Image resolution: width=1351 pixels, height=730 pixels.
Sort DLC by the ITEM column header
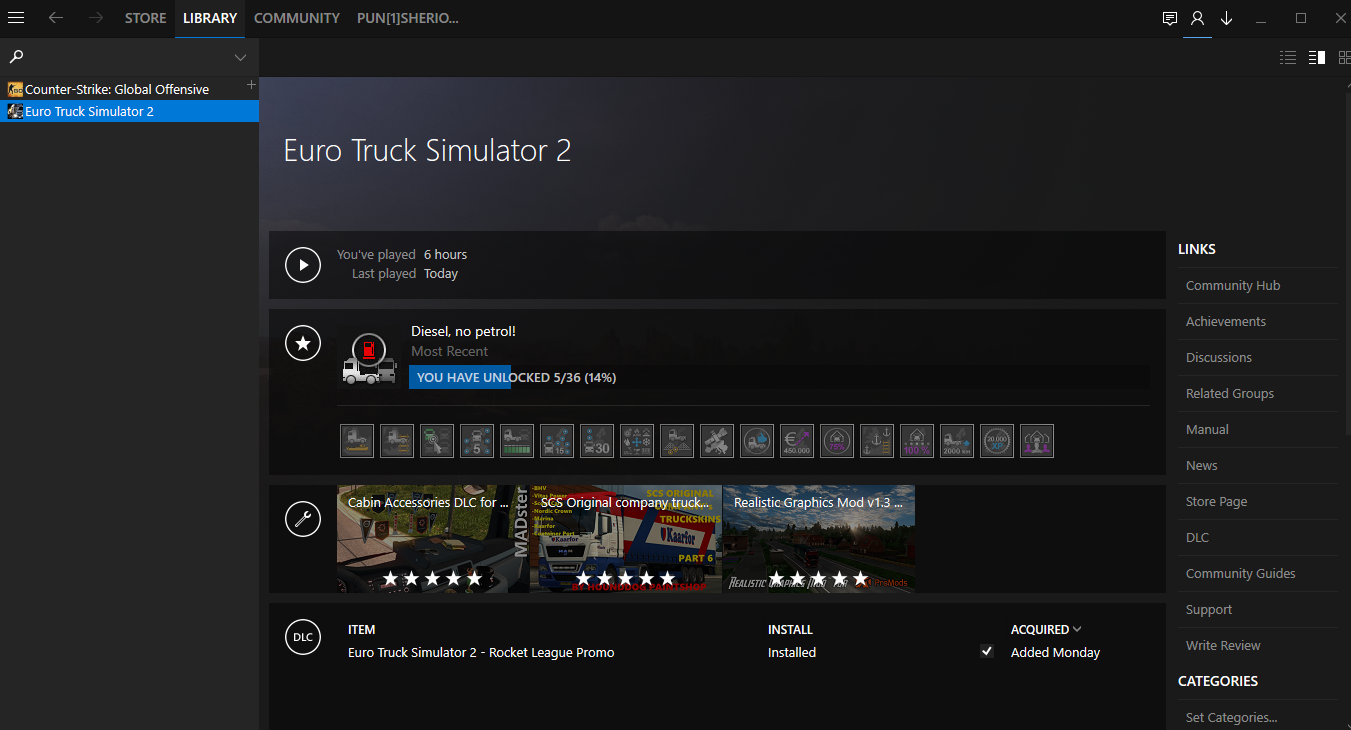coord(362,629)
